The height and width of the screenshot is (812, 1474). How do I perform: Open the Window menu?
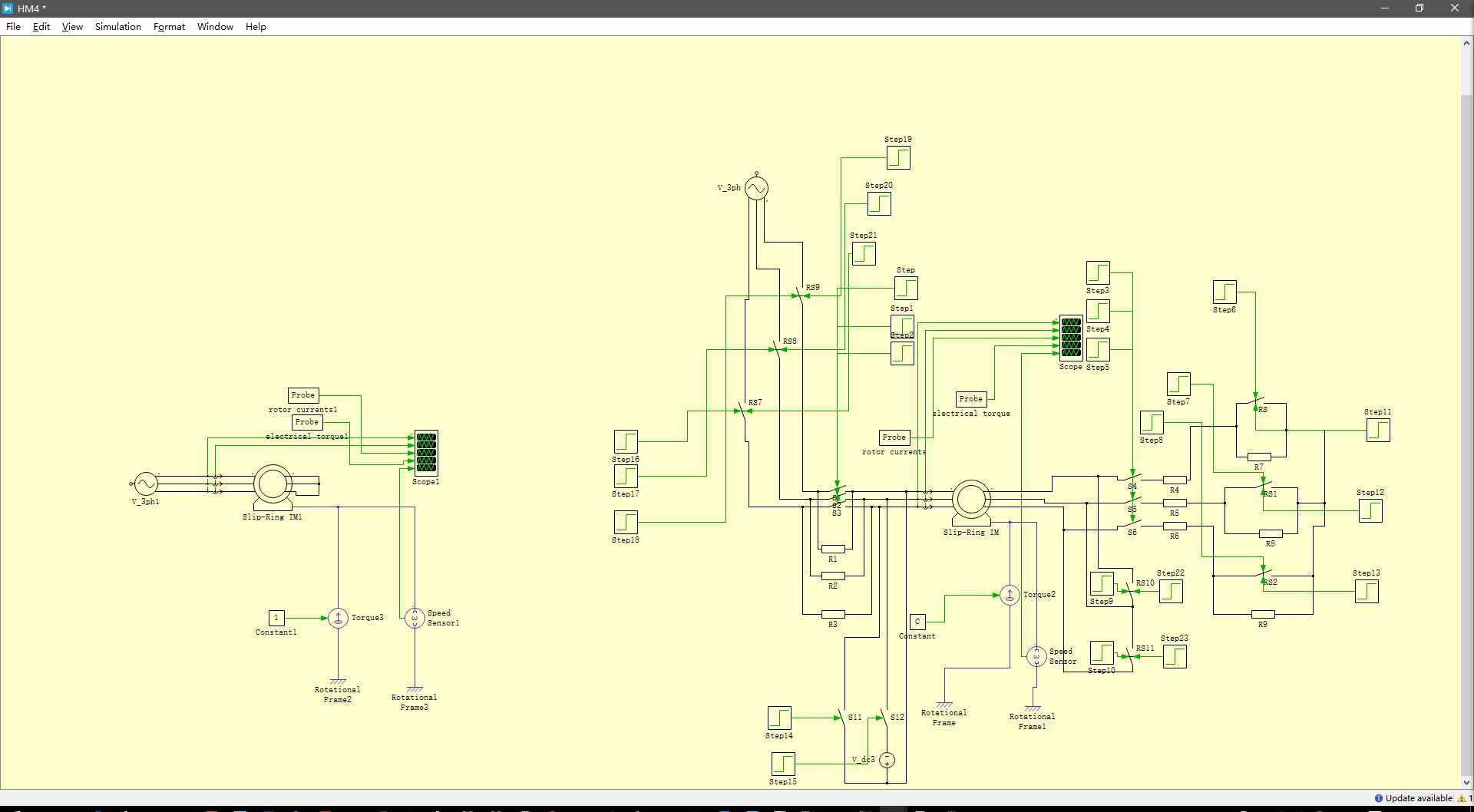point(215,26)
